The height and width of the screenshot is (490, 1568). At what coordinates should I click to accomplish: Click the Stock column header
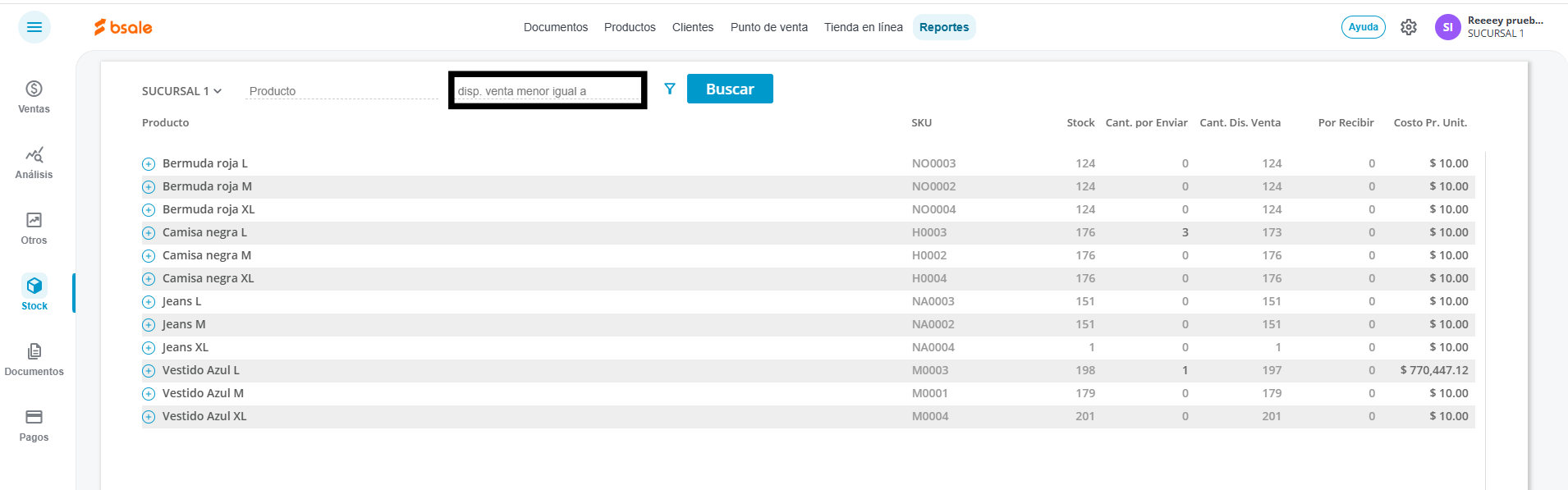pyautogui.click(x=1080, y=123)
